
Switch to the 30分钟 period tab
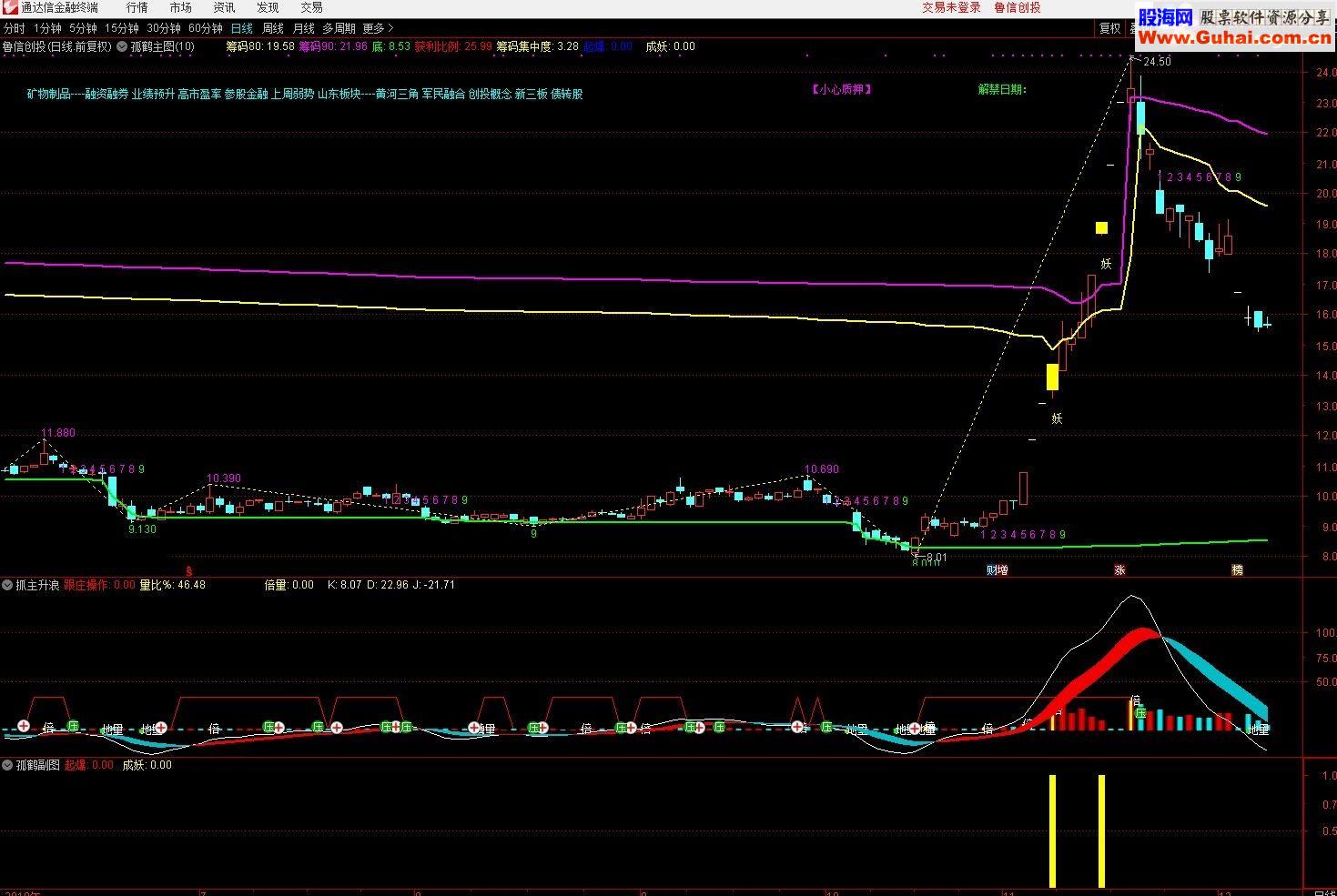[164, 28]
